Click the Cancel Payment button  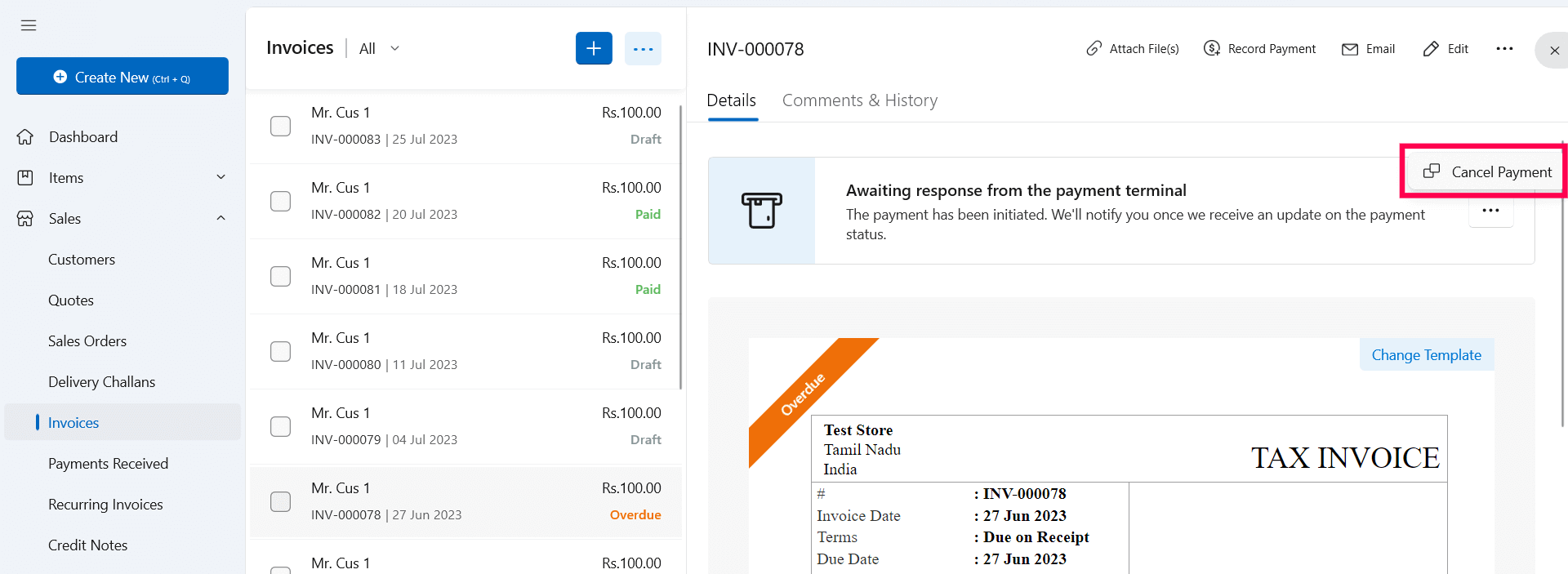click(x=1487, y=172)
